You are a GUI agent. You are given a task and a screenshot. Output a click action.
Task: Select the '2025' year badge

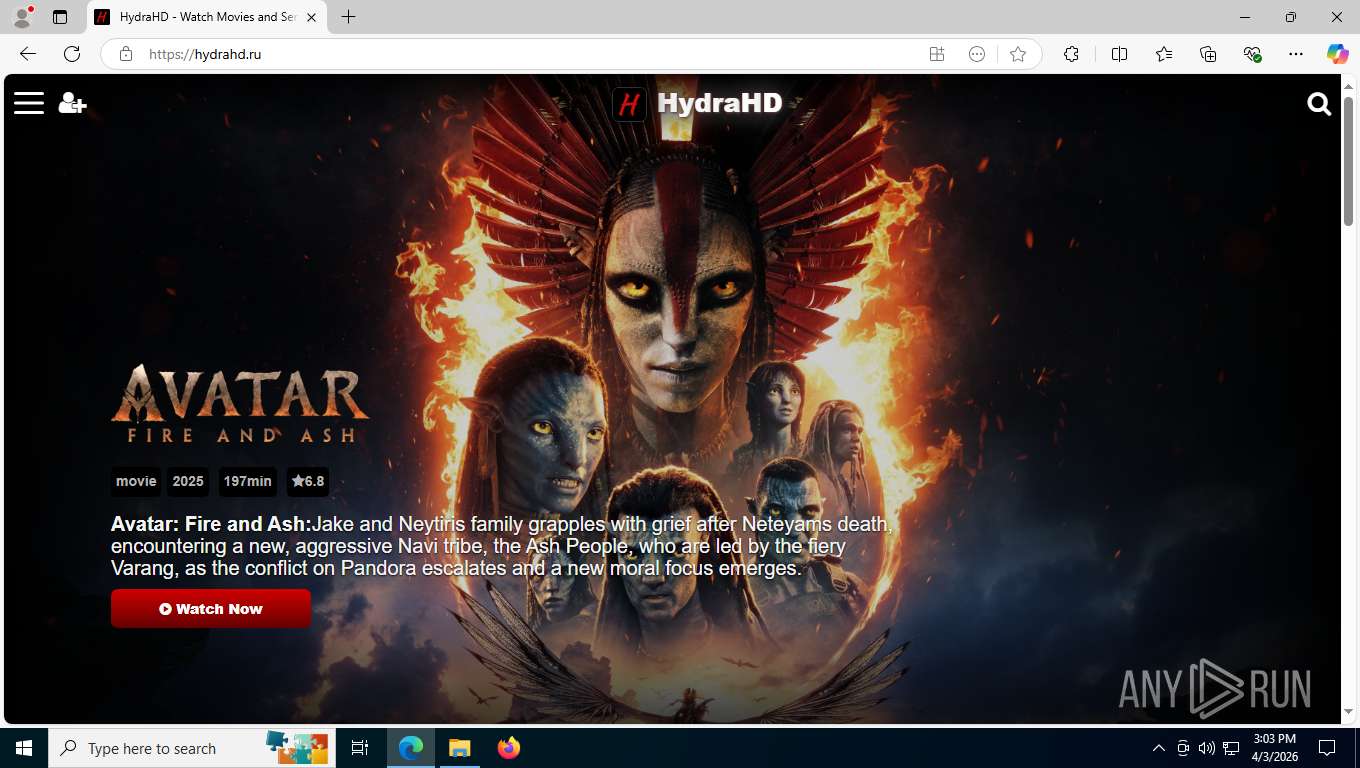[188, 481]
